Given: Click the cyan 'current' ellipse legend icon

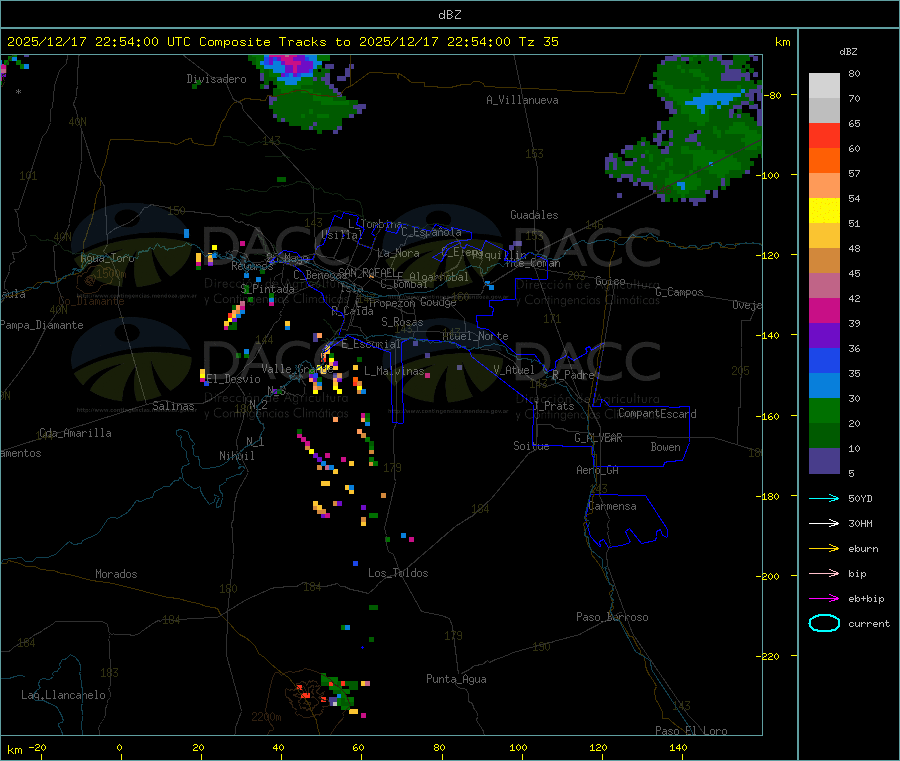Looking at the screenshot, I should [824, 623].
